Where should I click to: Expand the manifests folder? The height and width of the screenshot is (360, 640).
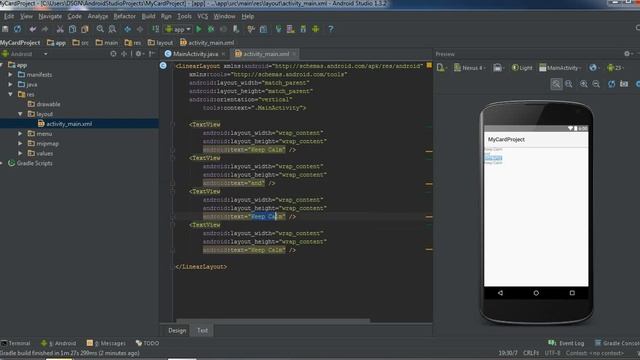(10, 75)
